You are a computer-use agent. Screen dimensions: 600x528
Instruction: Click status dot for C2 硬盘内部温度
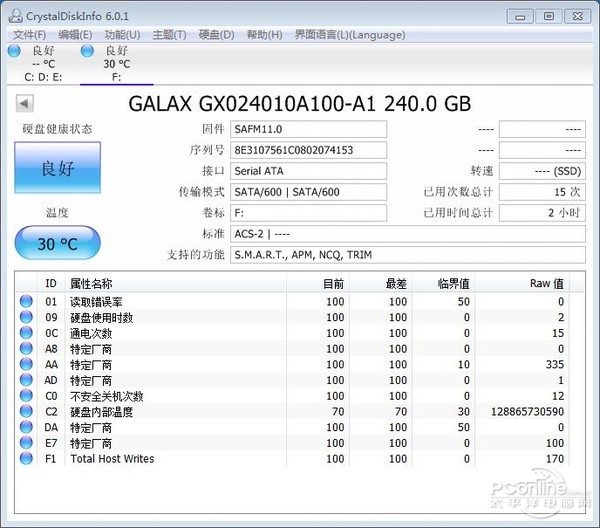(26, 411)
